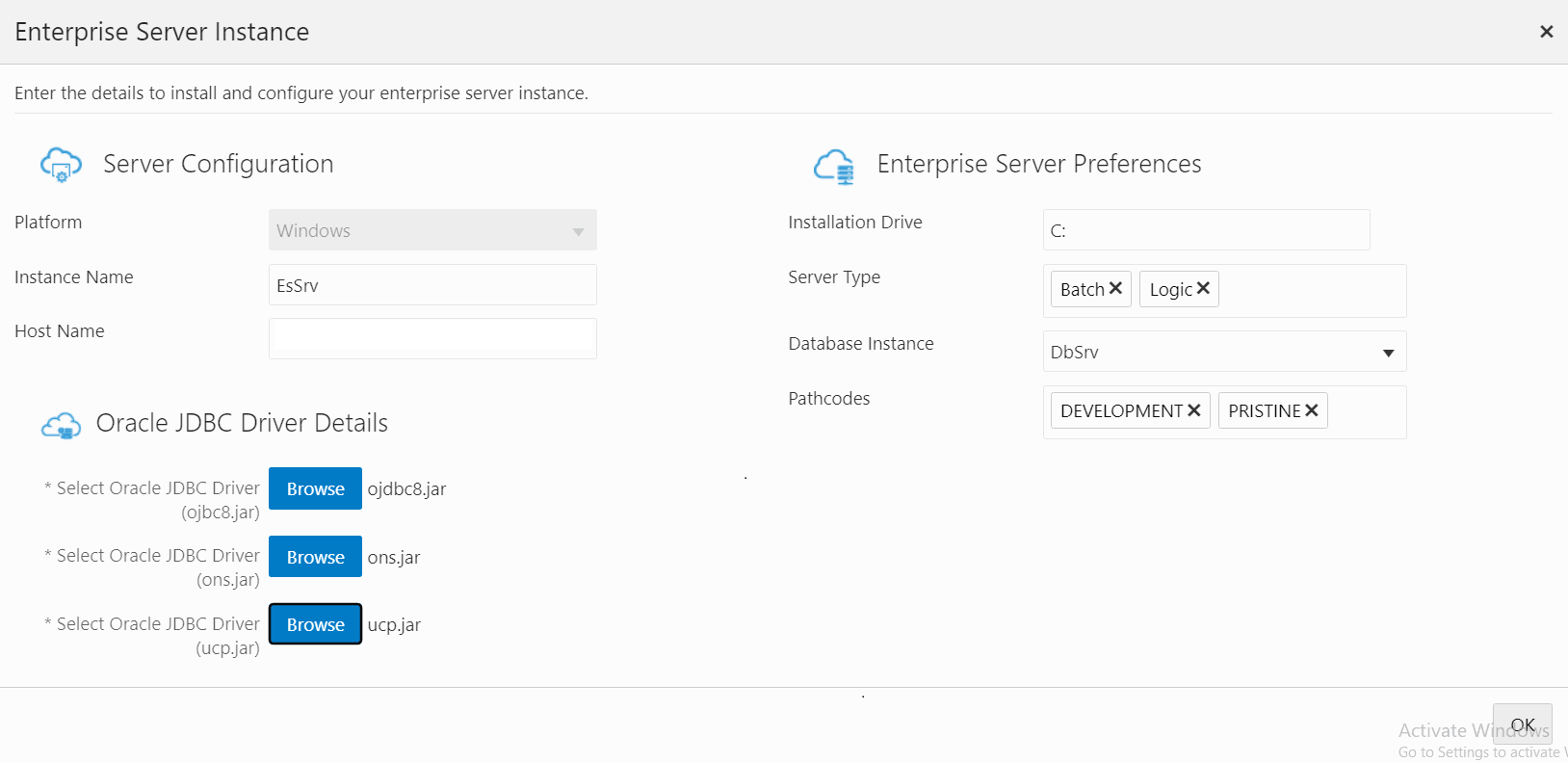This screenshot has width=1568, height=763.
Task: Expand the Database Instance dropdown
Action: (1389, 353)
